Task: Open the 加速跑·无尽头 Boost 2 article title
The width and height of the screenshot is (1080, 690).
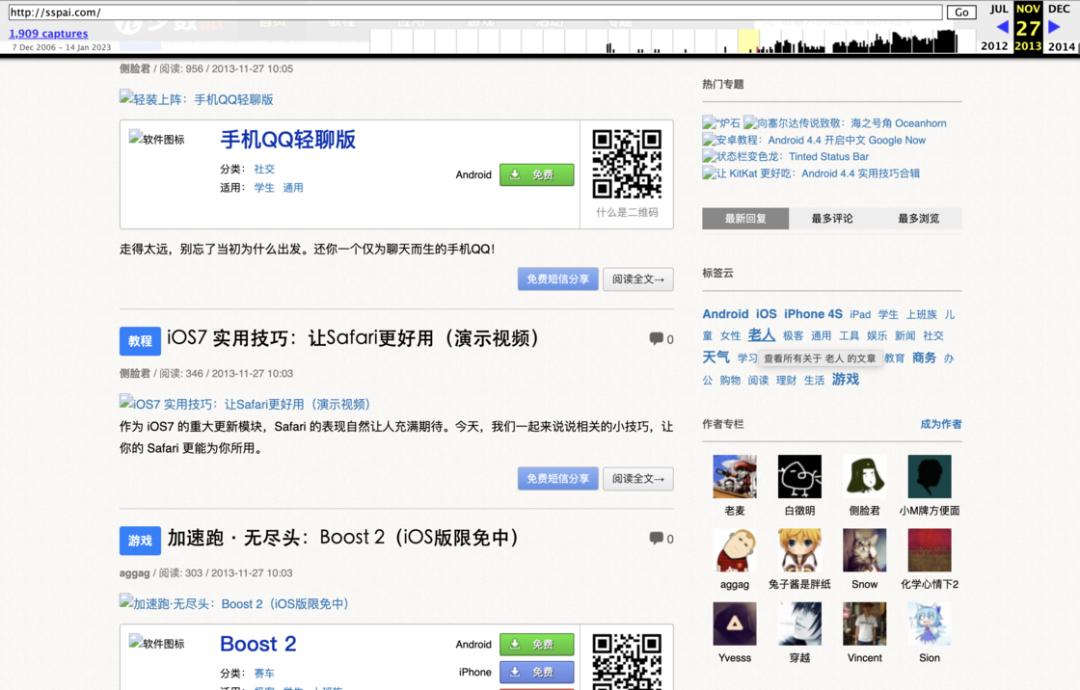Action: click(x=342, y=538)
